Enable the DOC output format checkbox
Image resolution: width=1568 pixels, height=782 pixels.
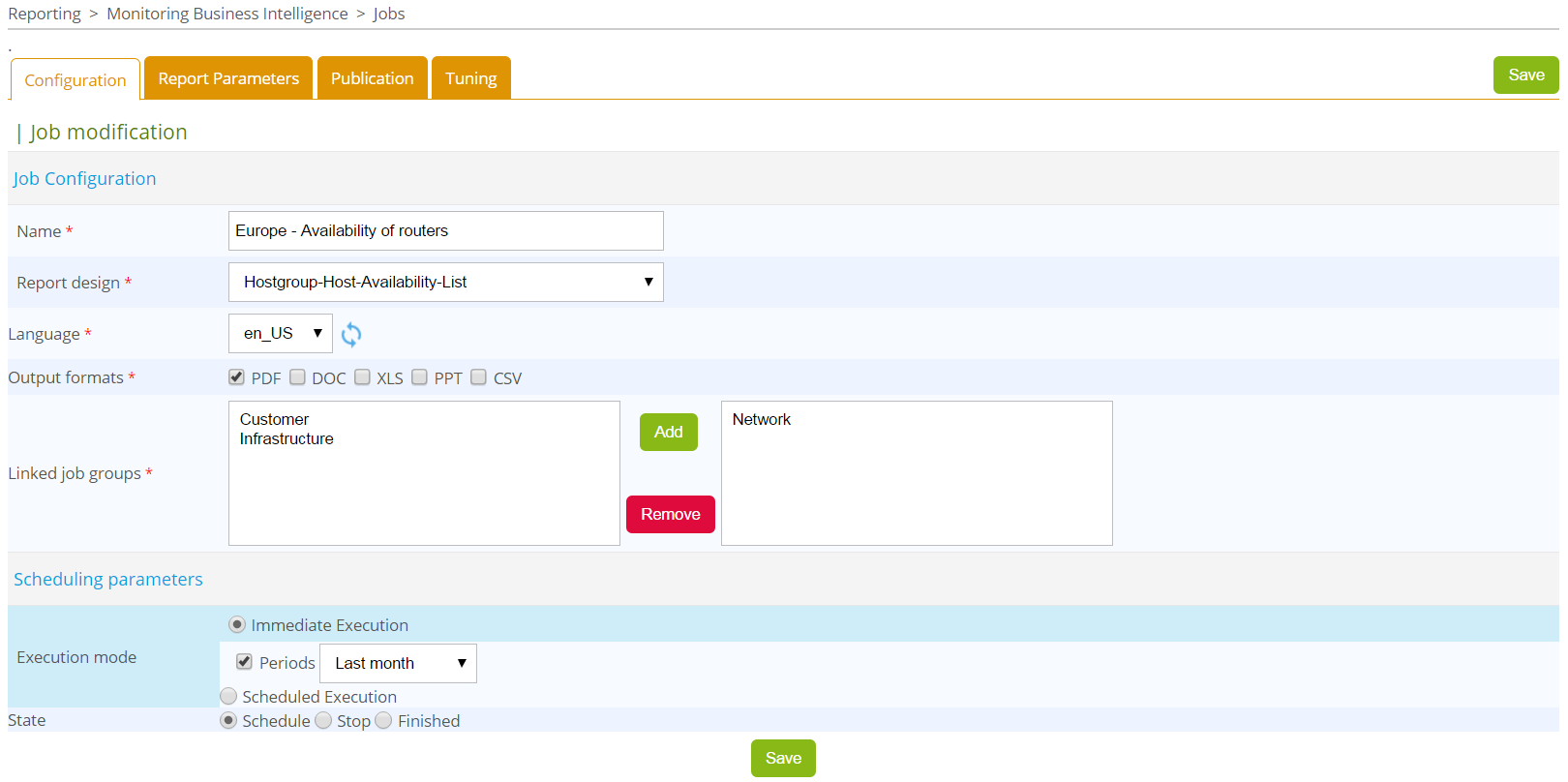coord(298,377)
